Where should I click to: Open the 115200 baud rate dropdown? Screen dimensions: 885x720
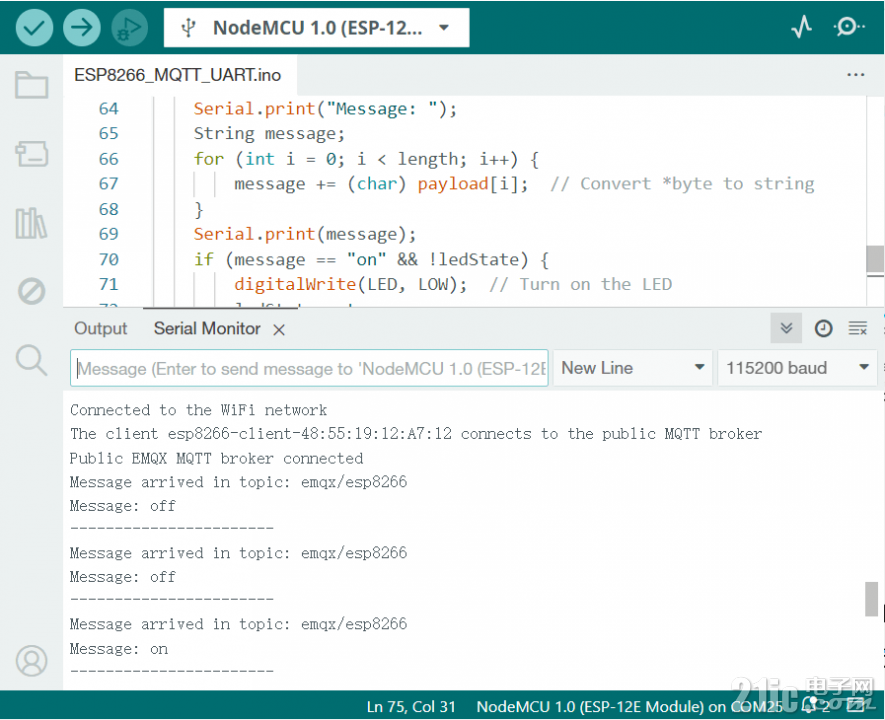797,368
